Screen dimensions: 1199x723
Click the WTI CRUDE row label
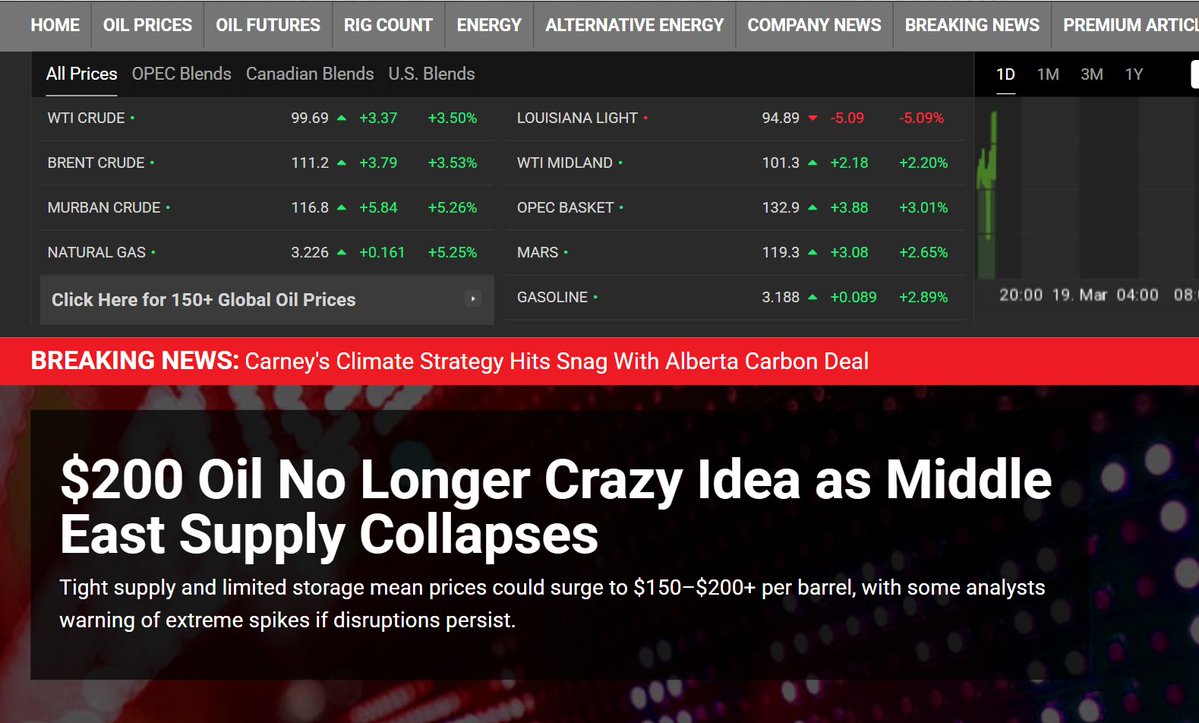click(86, 118)
